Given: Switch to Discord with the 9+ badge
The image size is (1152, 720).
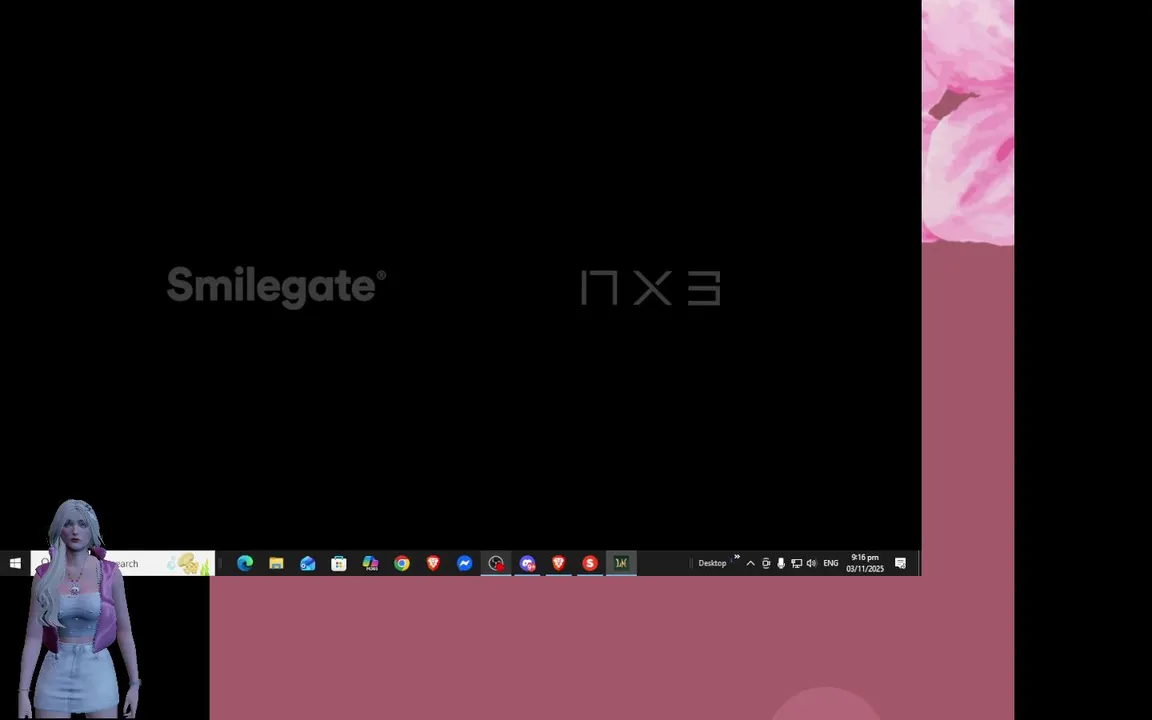Looking at the screenshot, I should (528, 564).
